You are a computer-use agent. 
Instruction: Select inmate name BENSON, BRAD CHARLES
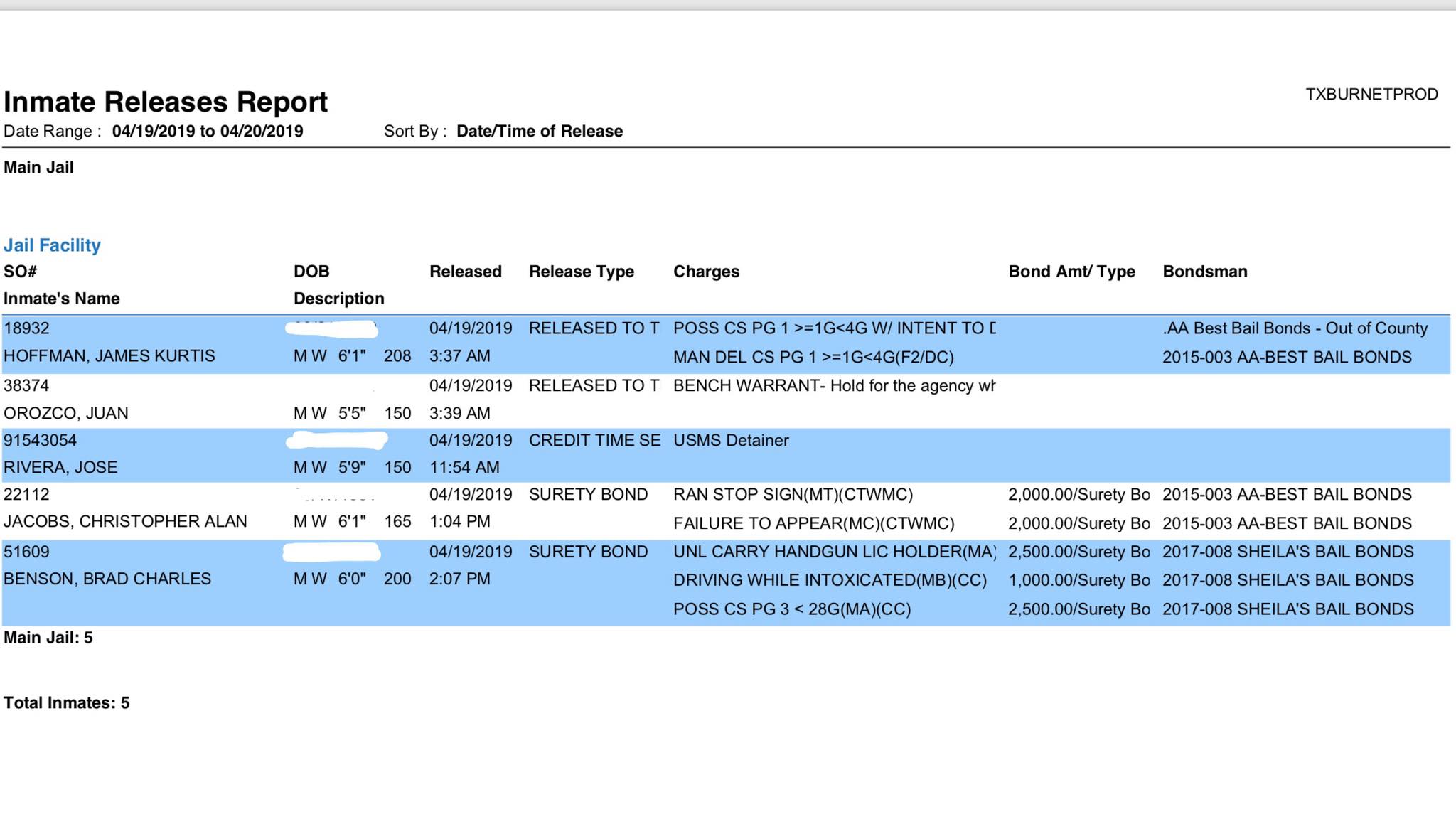pyautogui.click(x=107, y=579)
